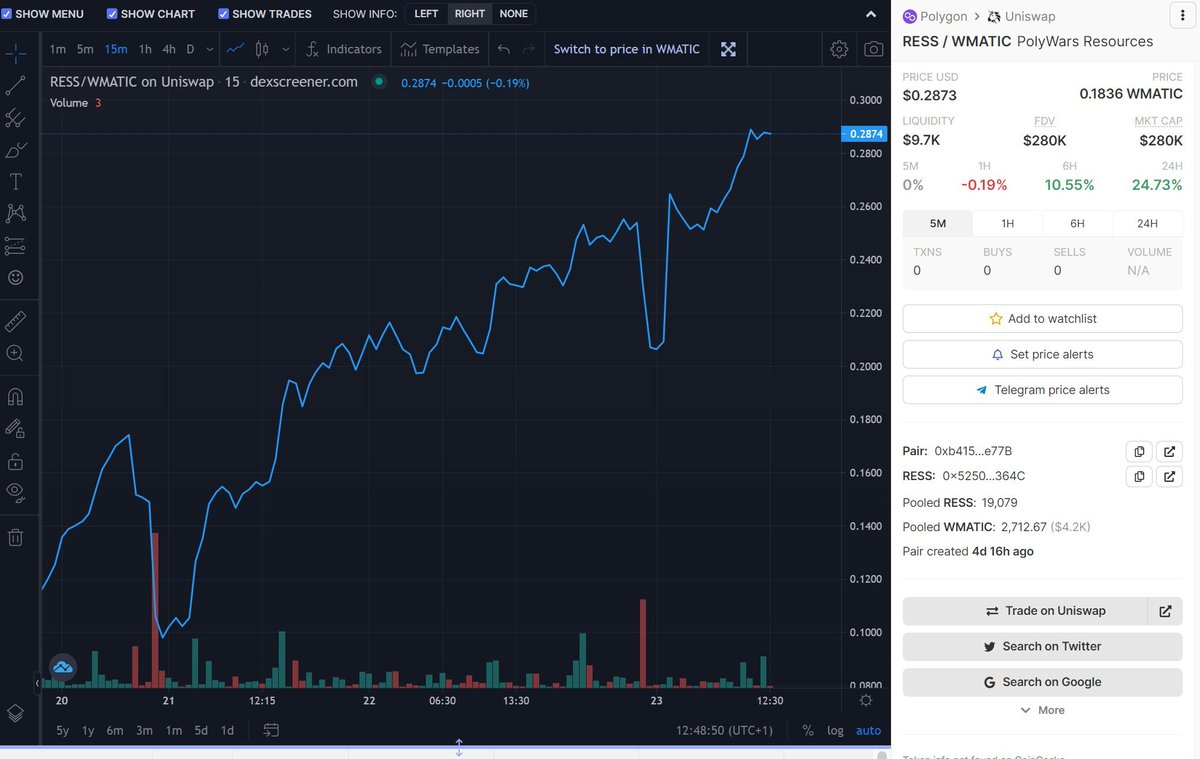Click Set price alerts button
This screenshot has height=759, width=1200.
pyautogui.click(x=1043, y=355)
